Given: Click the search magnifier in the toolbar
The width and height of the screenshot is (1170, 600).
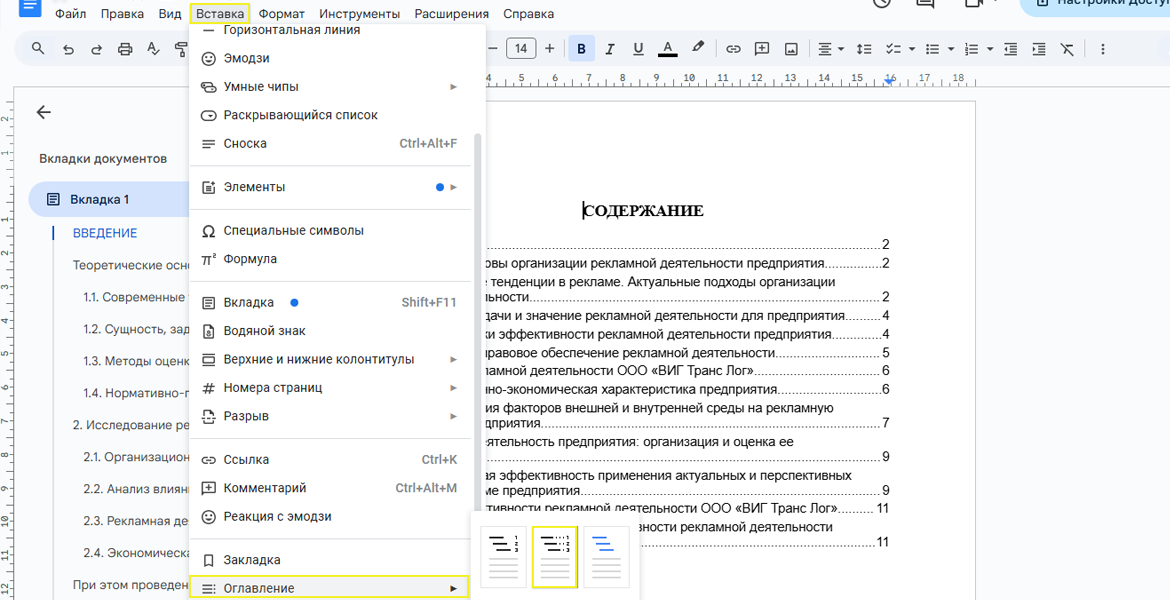Looking at the screenshot, I should coord(38,49).
